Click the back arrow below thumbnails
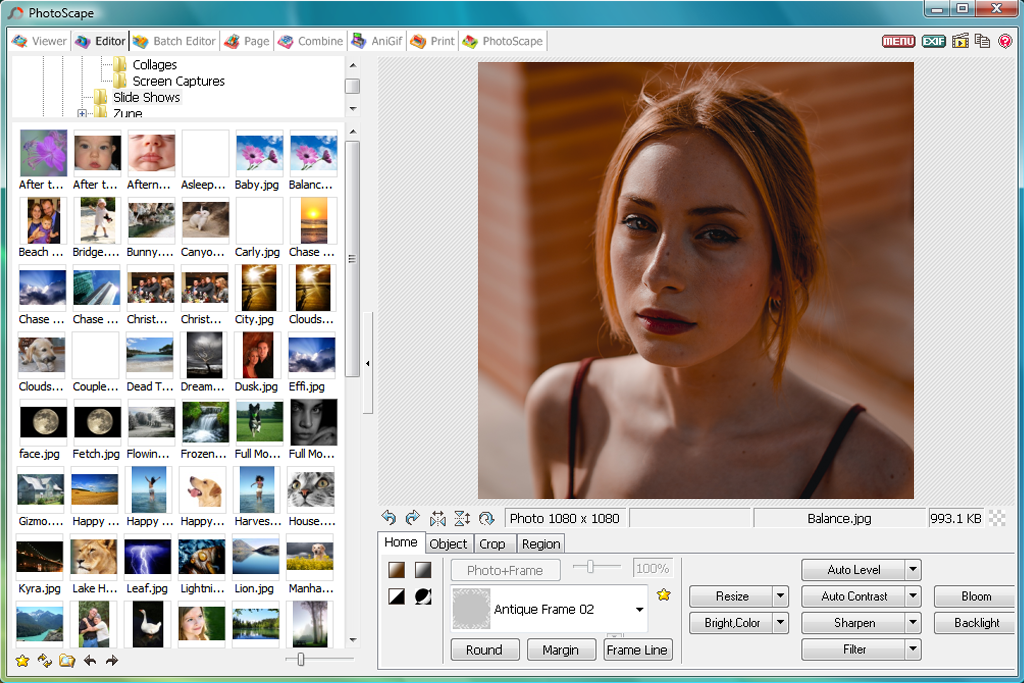1024x683 pixels. click(x=90, y=661)
